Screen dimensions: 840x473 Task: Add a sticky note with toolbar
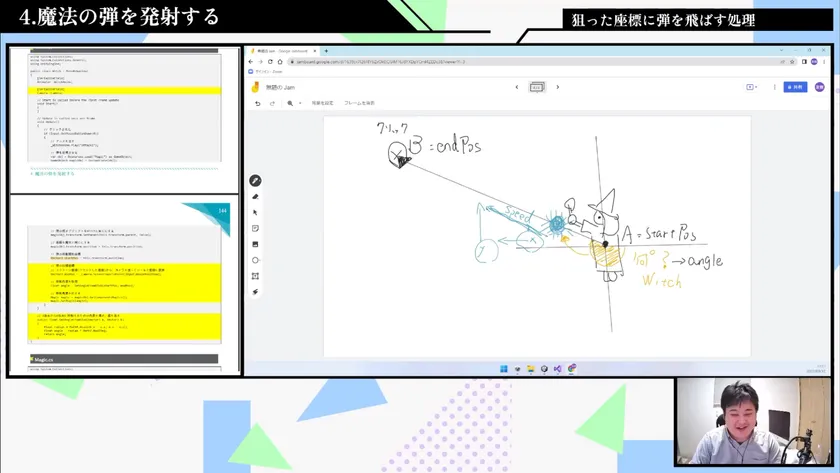(x=256, y=228)
